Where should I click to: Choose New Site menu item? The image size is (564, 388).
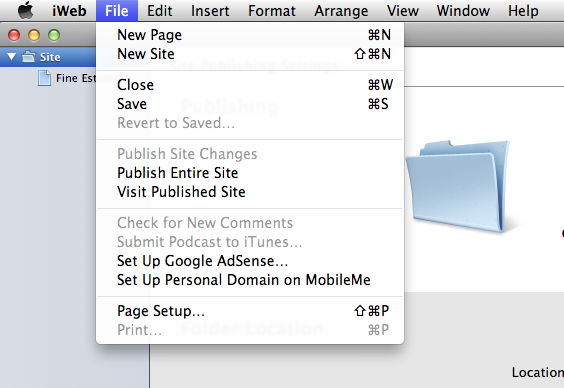(250, 54)
